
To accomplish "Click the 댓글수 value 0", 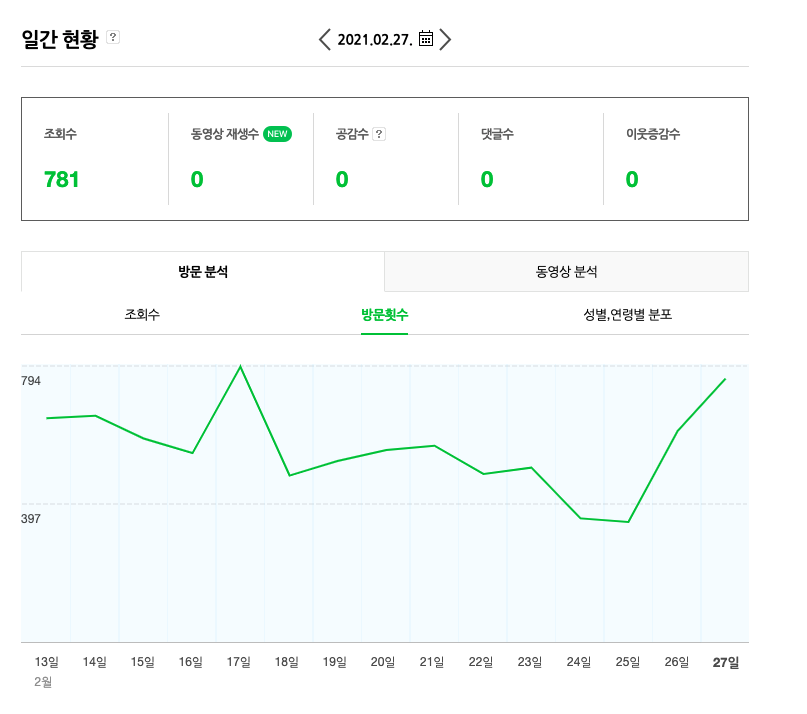I will coord(487,180).
